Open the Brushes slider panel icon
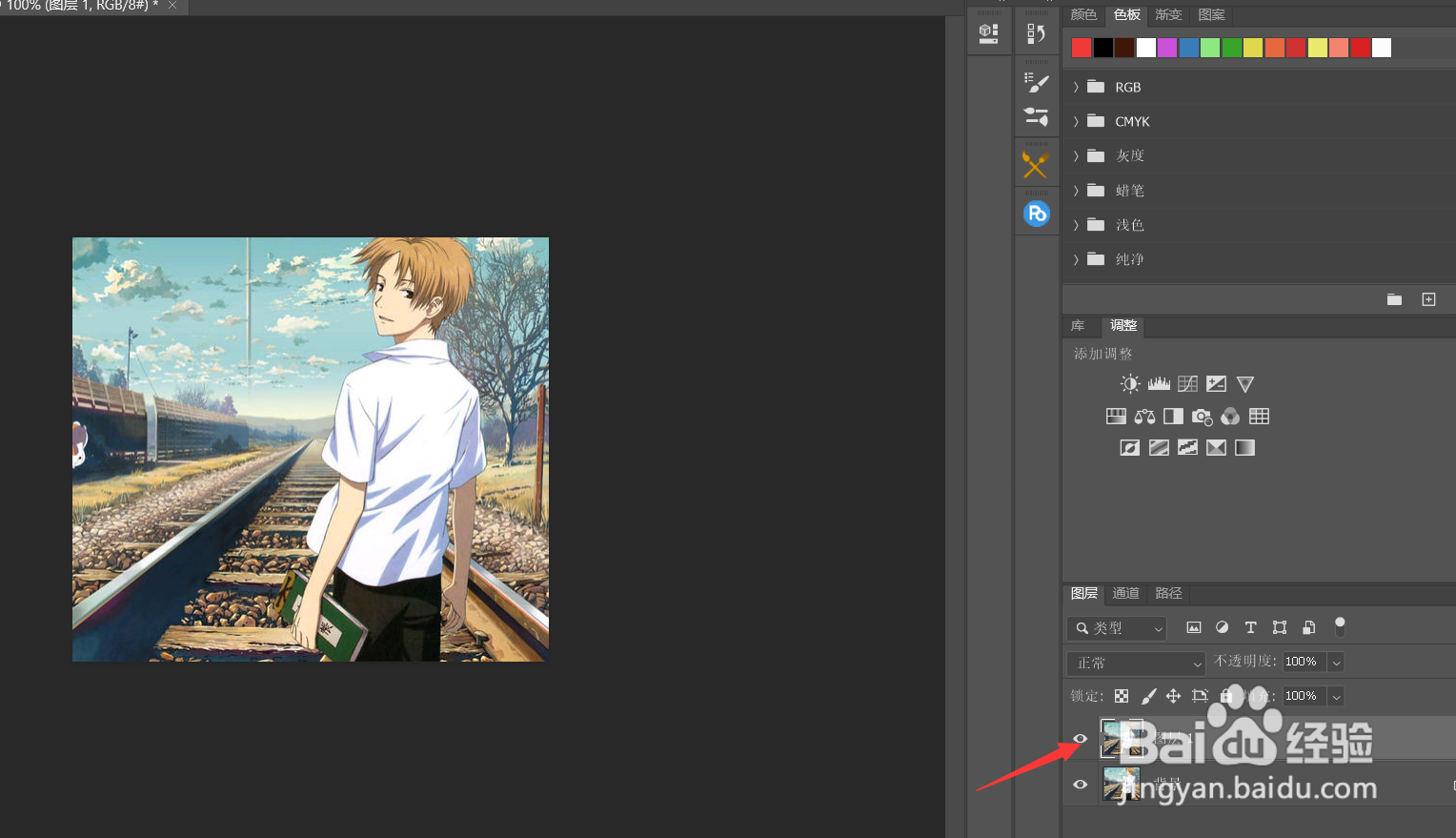The image size is (1456, 838). pos(1036,116)
